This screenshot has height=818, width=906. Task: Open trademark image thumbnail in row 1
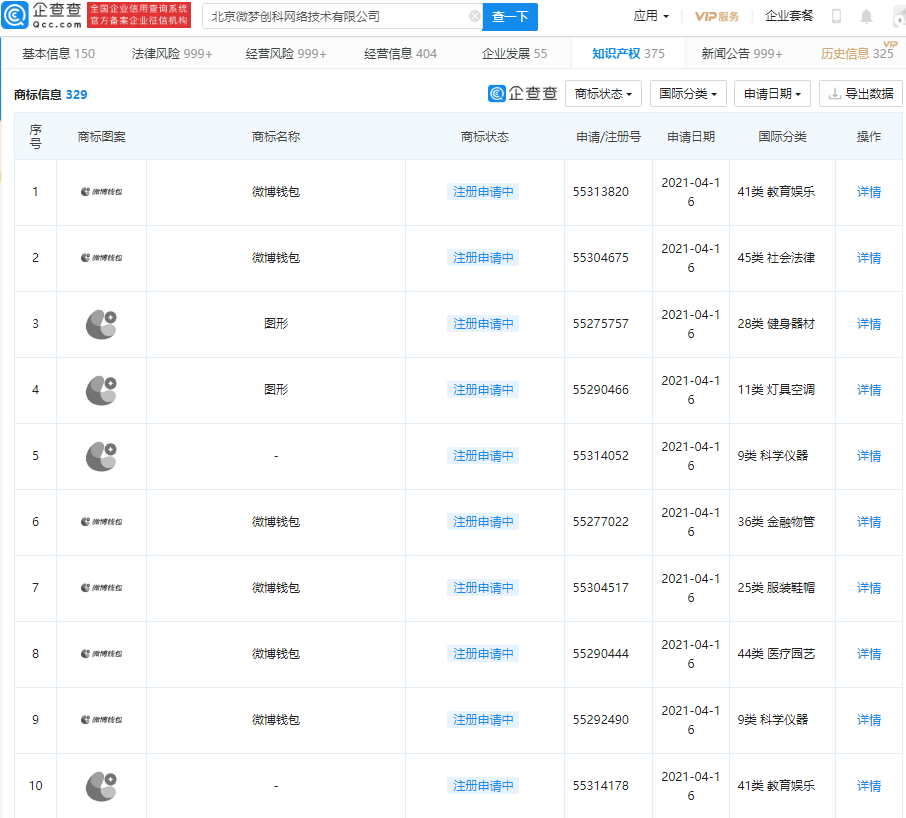click(x=102, y=192)
